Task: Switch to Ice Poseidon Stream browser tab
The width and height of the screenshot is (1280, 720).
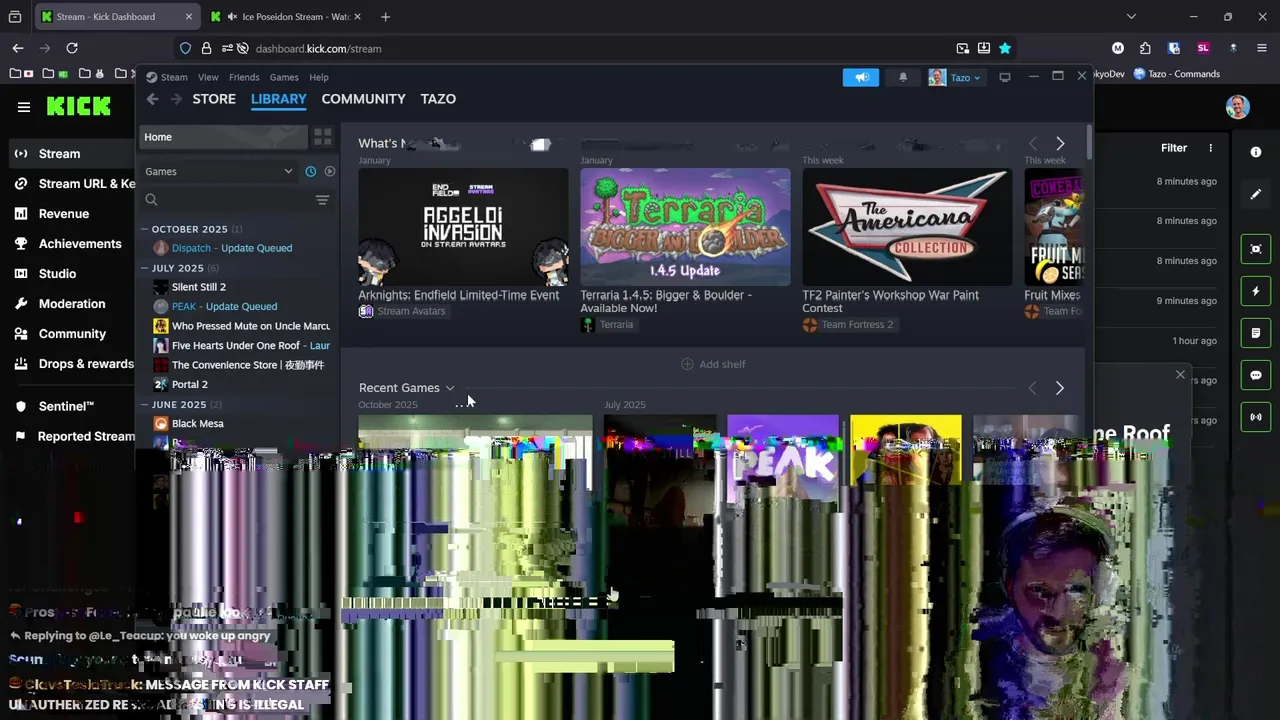Action: pyautogui.click(x=288, y=17)
